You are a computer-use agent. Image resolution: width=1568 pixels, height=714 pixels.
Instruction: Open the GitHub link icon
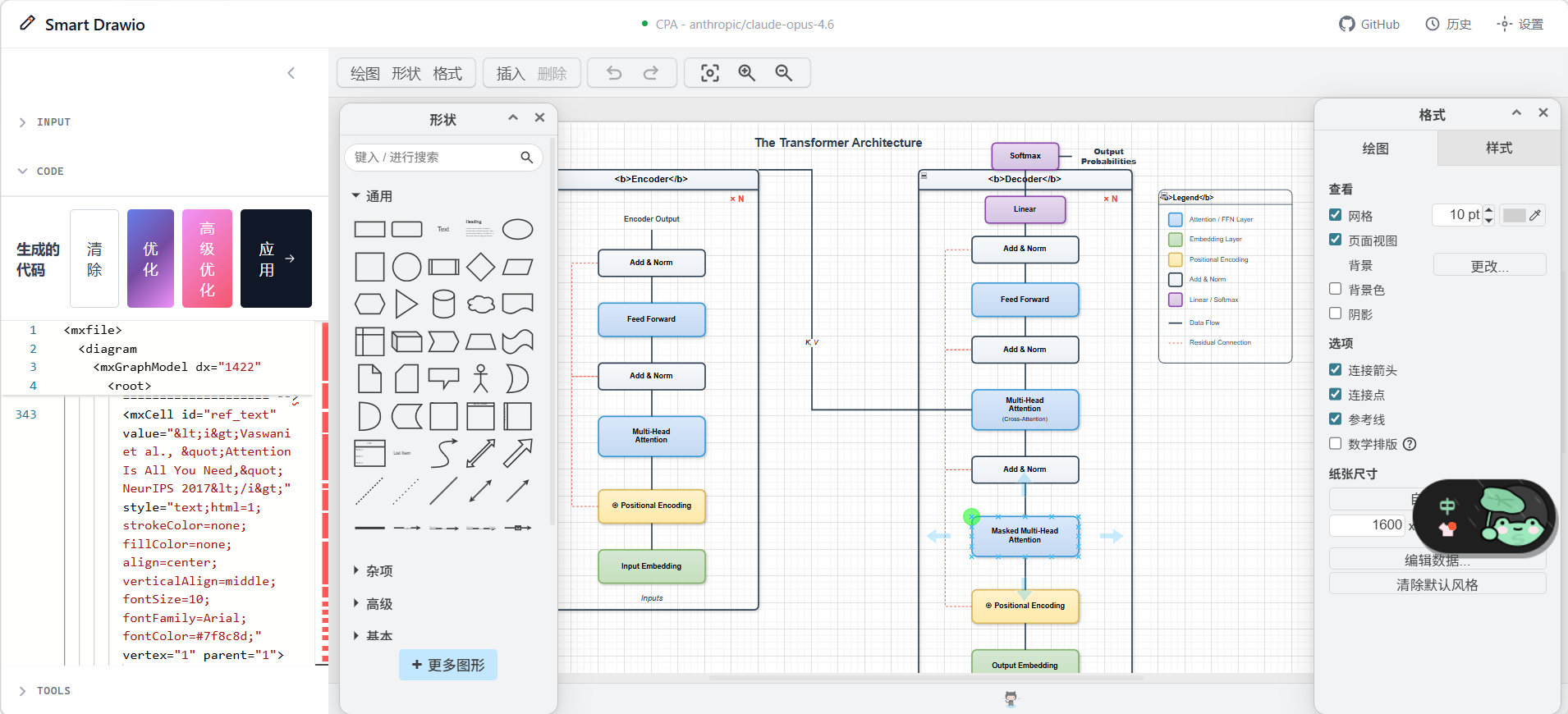coord(1347,25)
